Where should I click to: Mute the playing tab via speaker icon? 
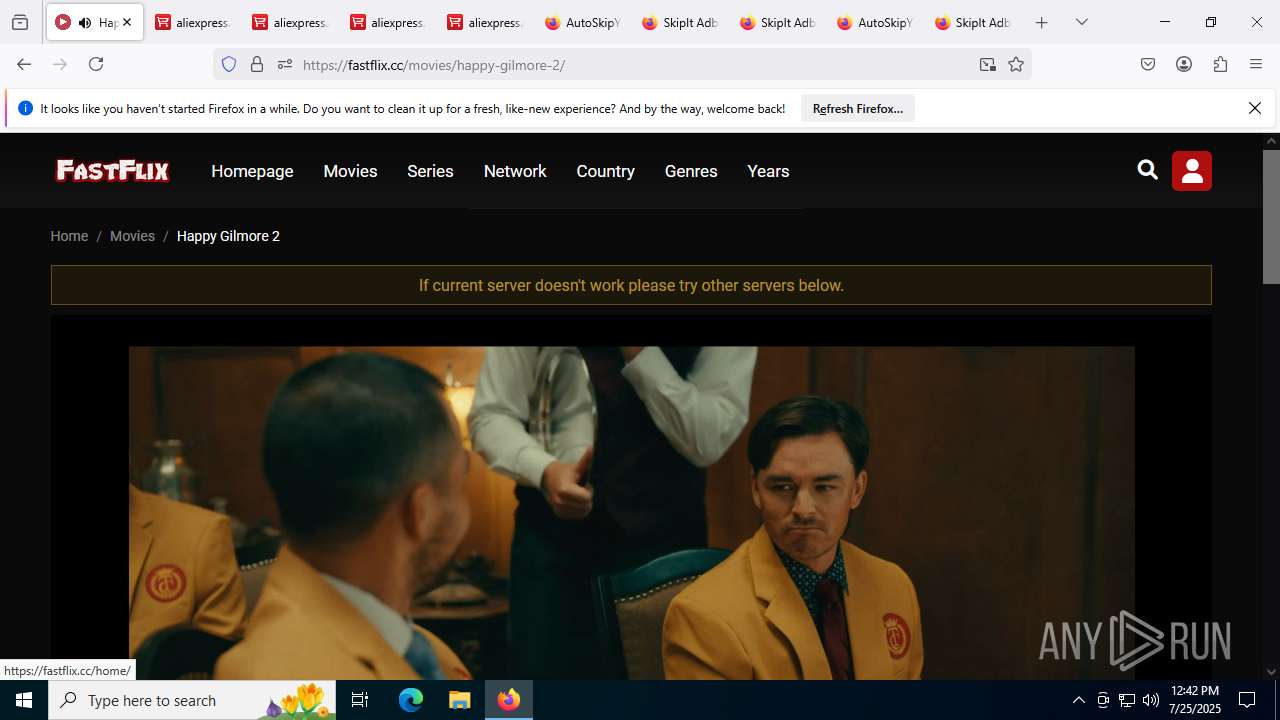tap(85, 22)
